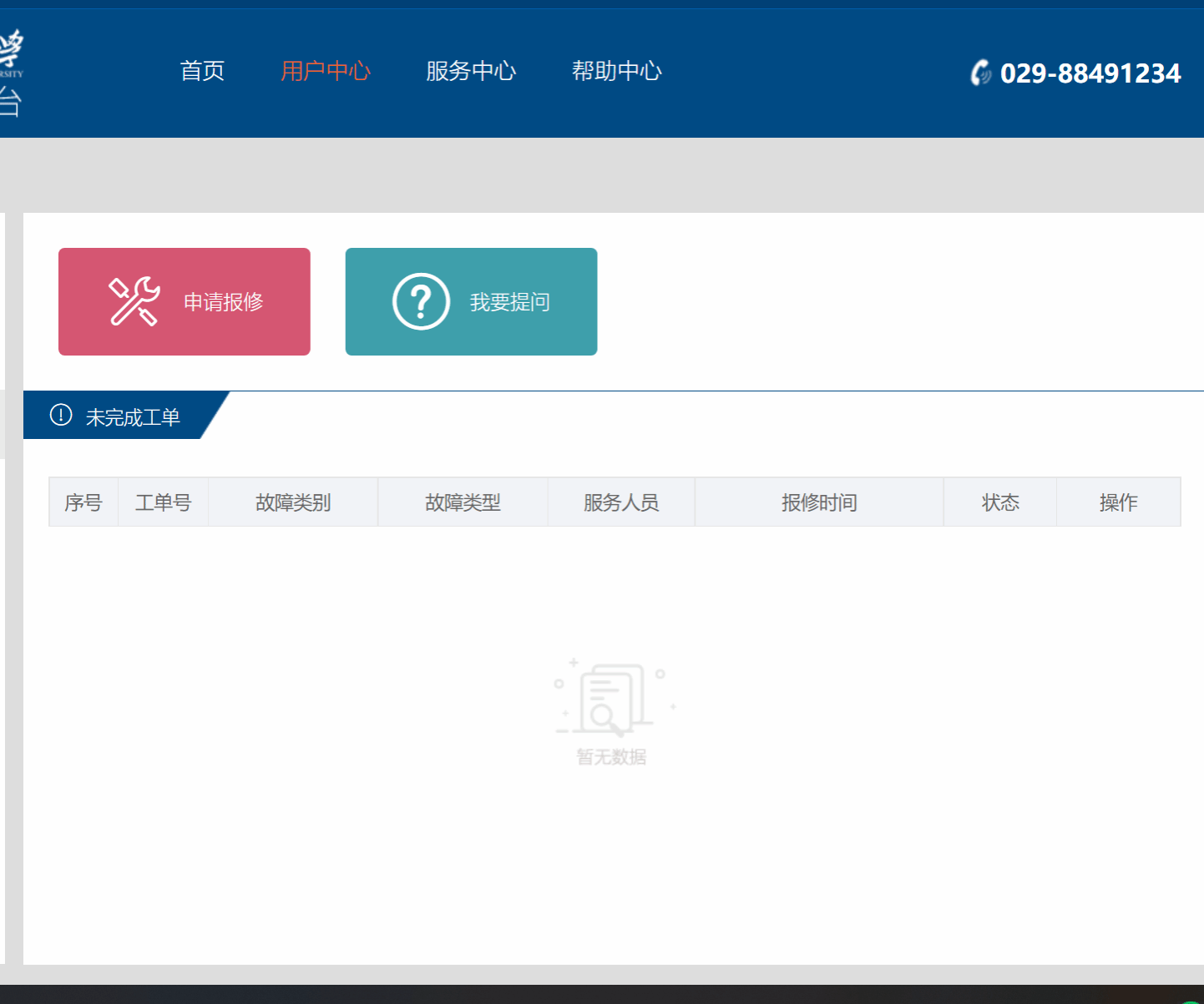Click the 状态 column header
Image resolution: width=1204 pixels, height=1004 pixels.
click(x=1000, y=502)
